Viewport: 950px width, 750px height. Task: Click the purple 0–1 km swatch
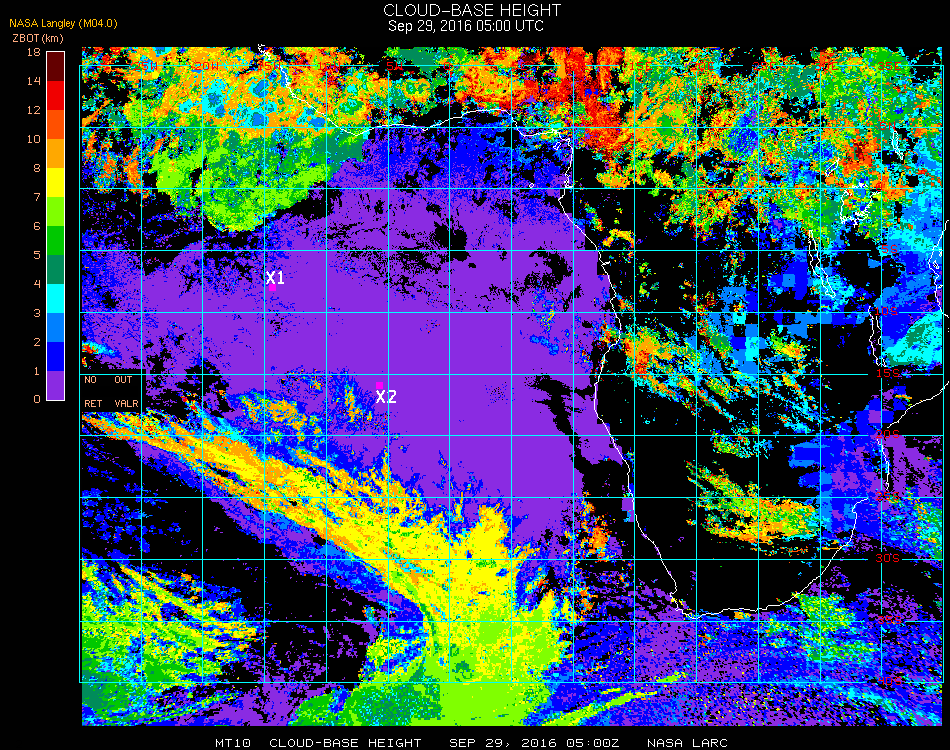click(x=56, y=385)
